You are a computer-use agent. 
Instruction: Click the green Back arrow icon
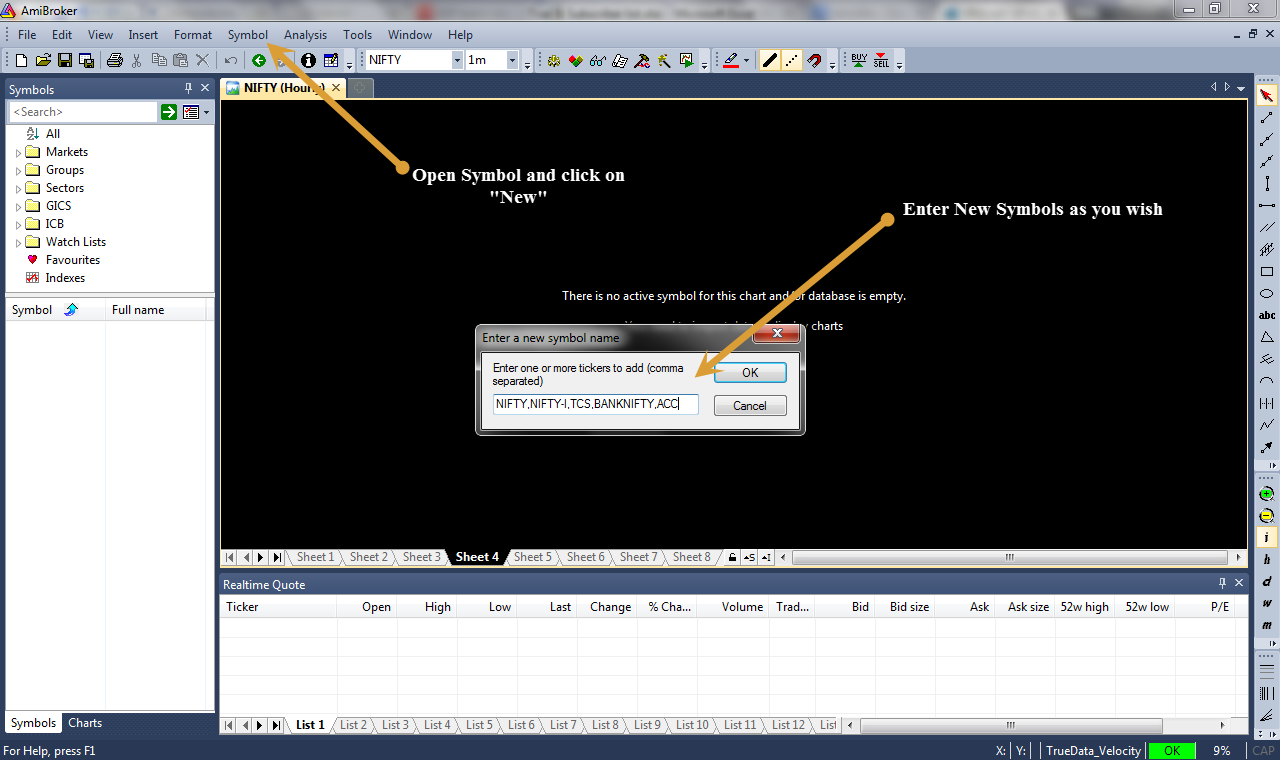click(259, 60)
